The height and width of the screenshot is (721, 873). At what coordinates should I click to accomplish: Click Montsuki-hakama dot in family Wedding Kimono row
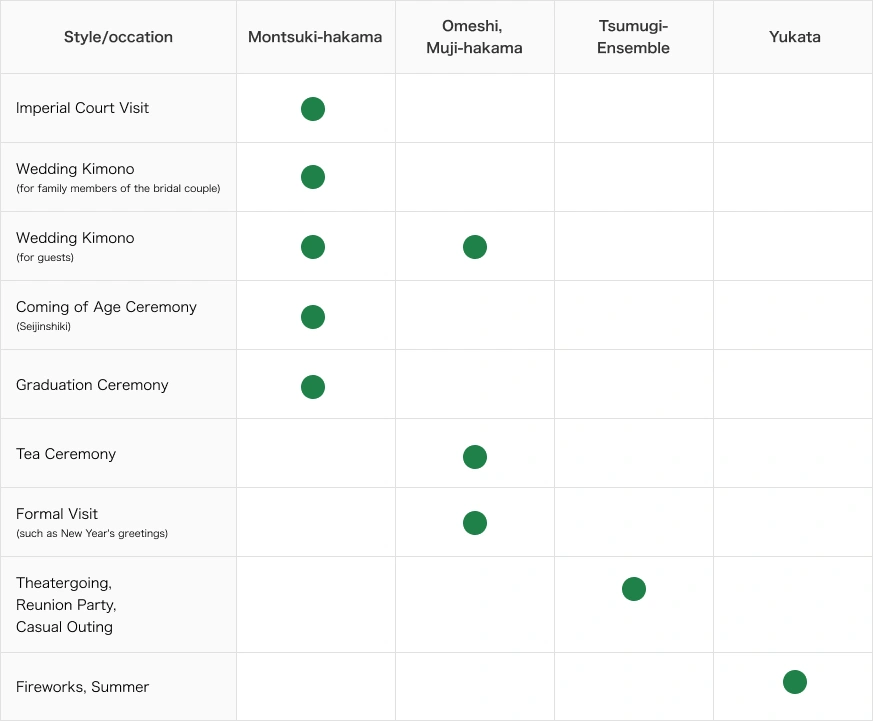[313, 177]
